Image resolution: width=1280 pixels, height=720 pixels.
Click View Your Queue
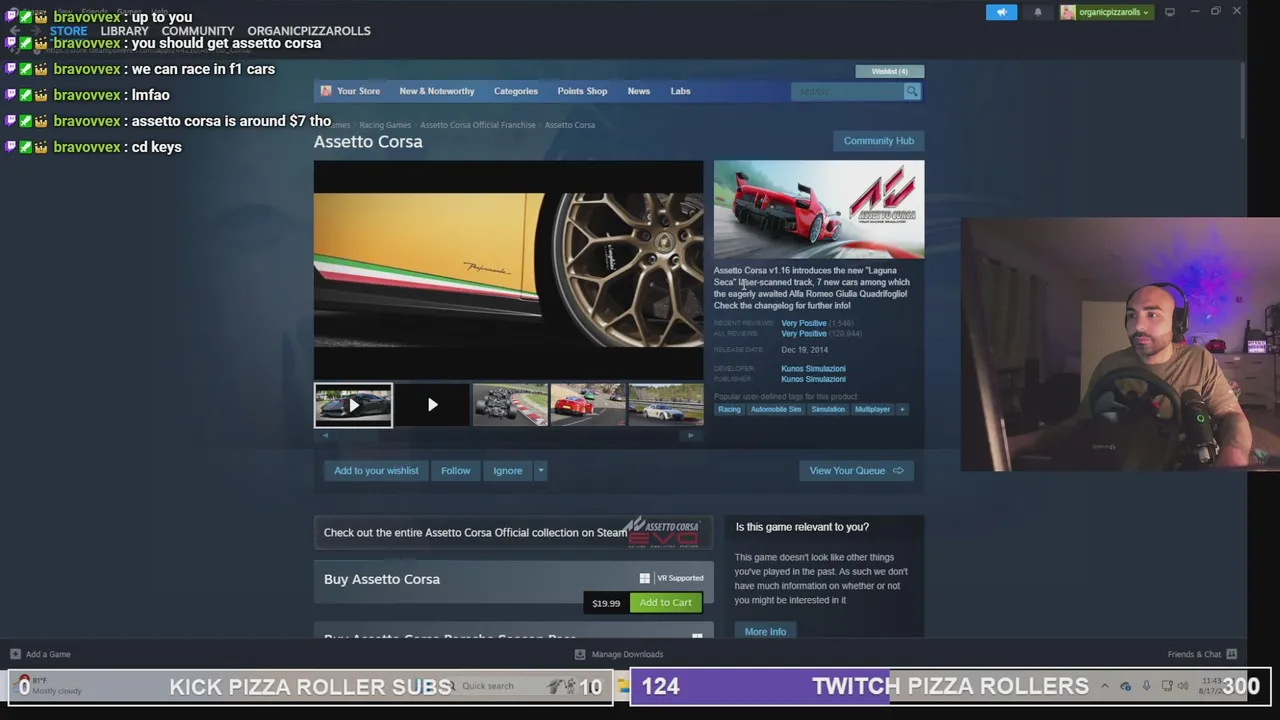point(856,471)
